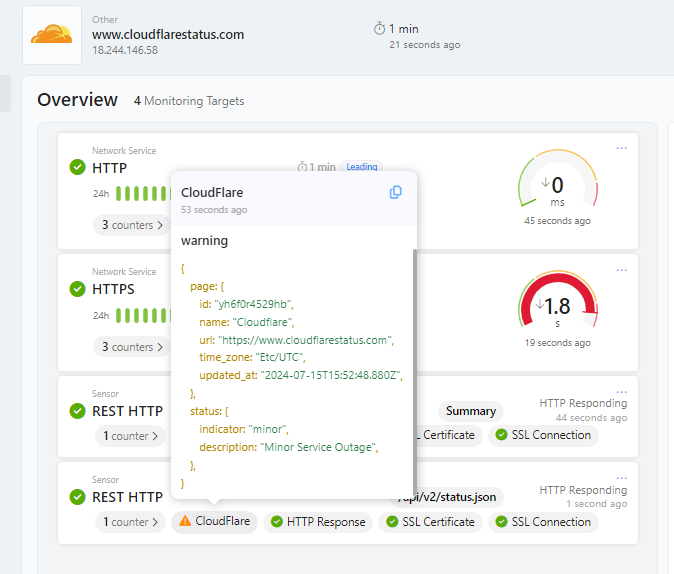Expand 1 counter on first REST HTTP sensor
This screenshot has width=674, height=574.
[131, 436]
